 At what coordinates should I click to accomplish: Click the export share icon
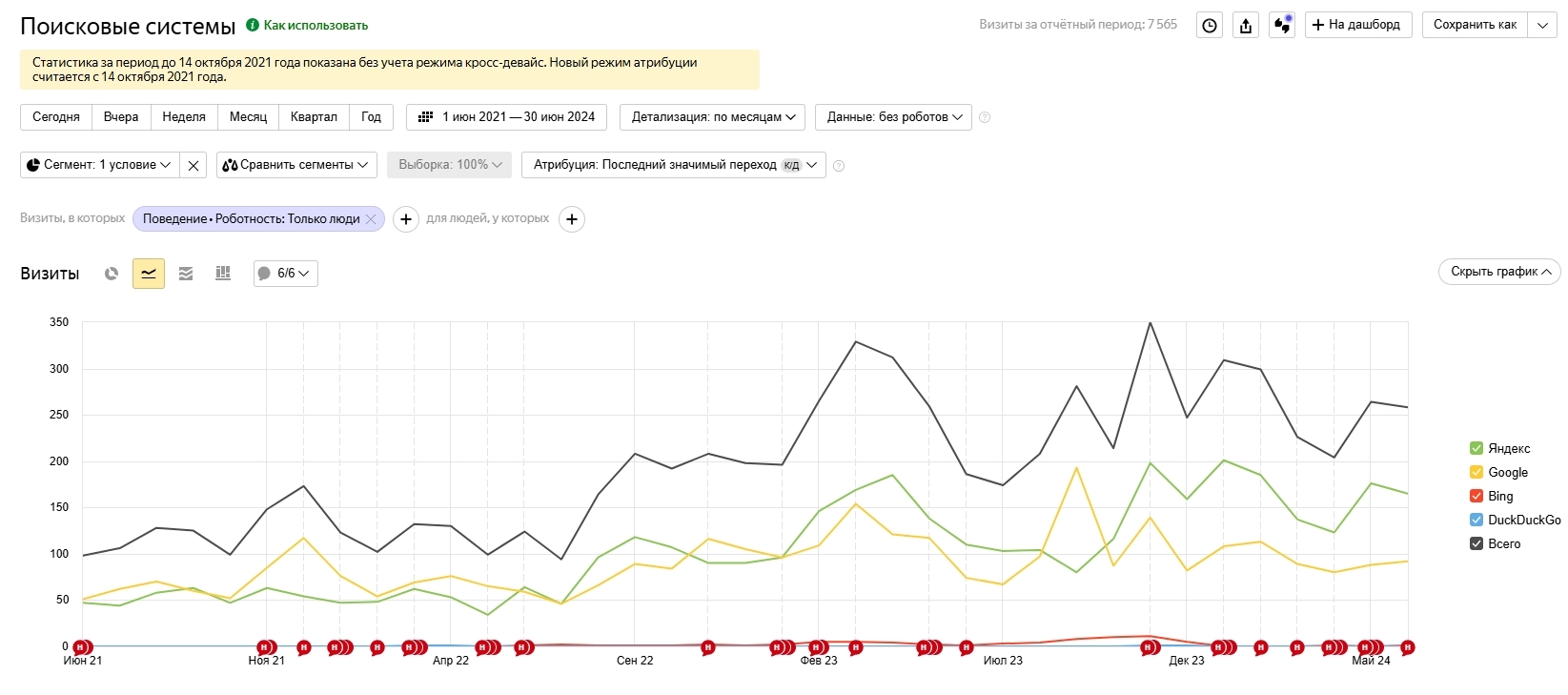coord(1246,26)
